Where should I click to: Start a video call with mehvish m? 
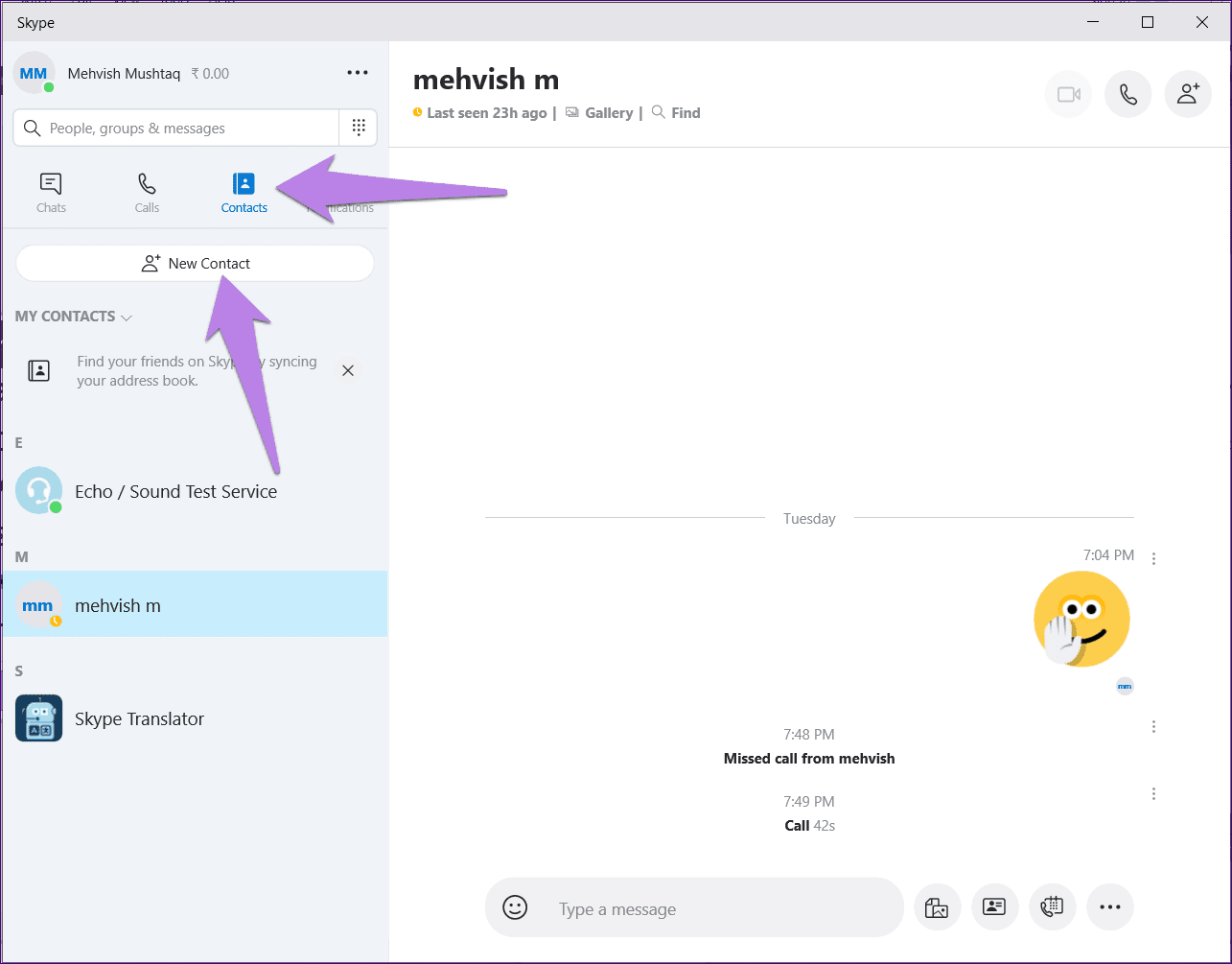point(1068,94)
